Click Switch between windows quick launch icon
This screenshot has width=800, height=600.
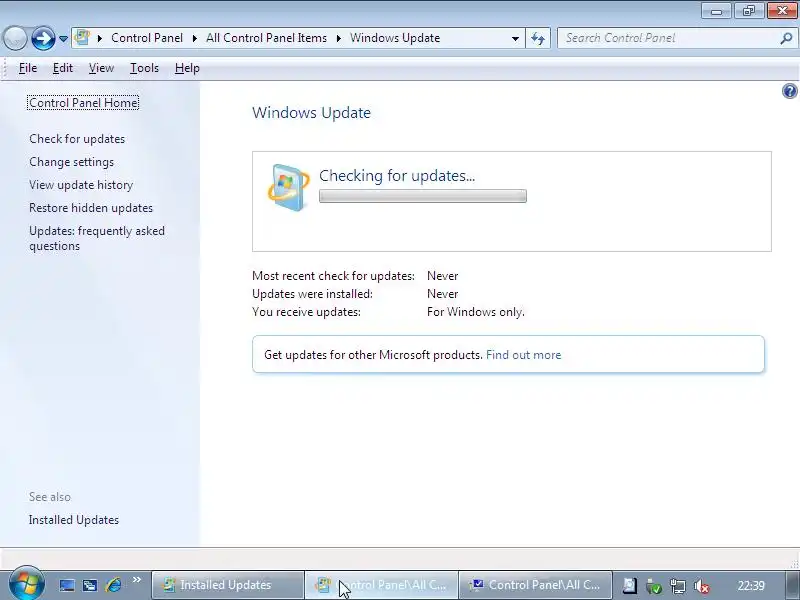coord(90,585)
